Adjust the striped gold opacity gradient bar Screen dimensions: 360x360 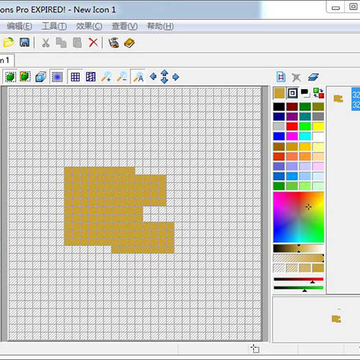click(x=299, y=258)
